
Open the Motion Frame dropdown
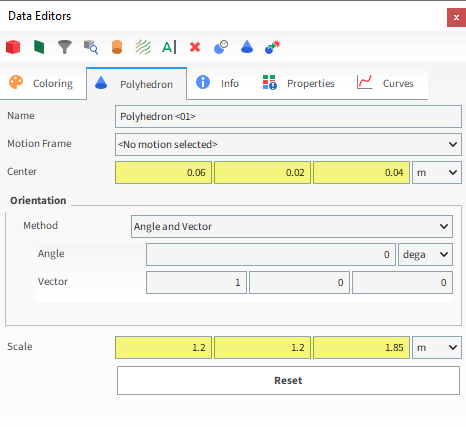tap(288, 144)
